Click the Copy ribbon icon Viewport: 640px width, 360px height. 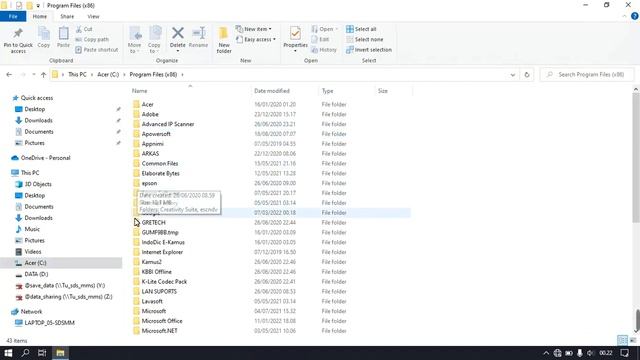click(x=44, y=33)
